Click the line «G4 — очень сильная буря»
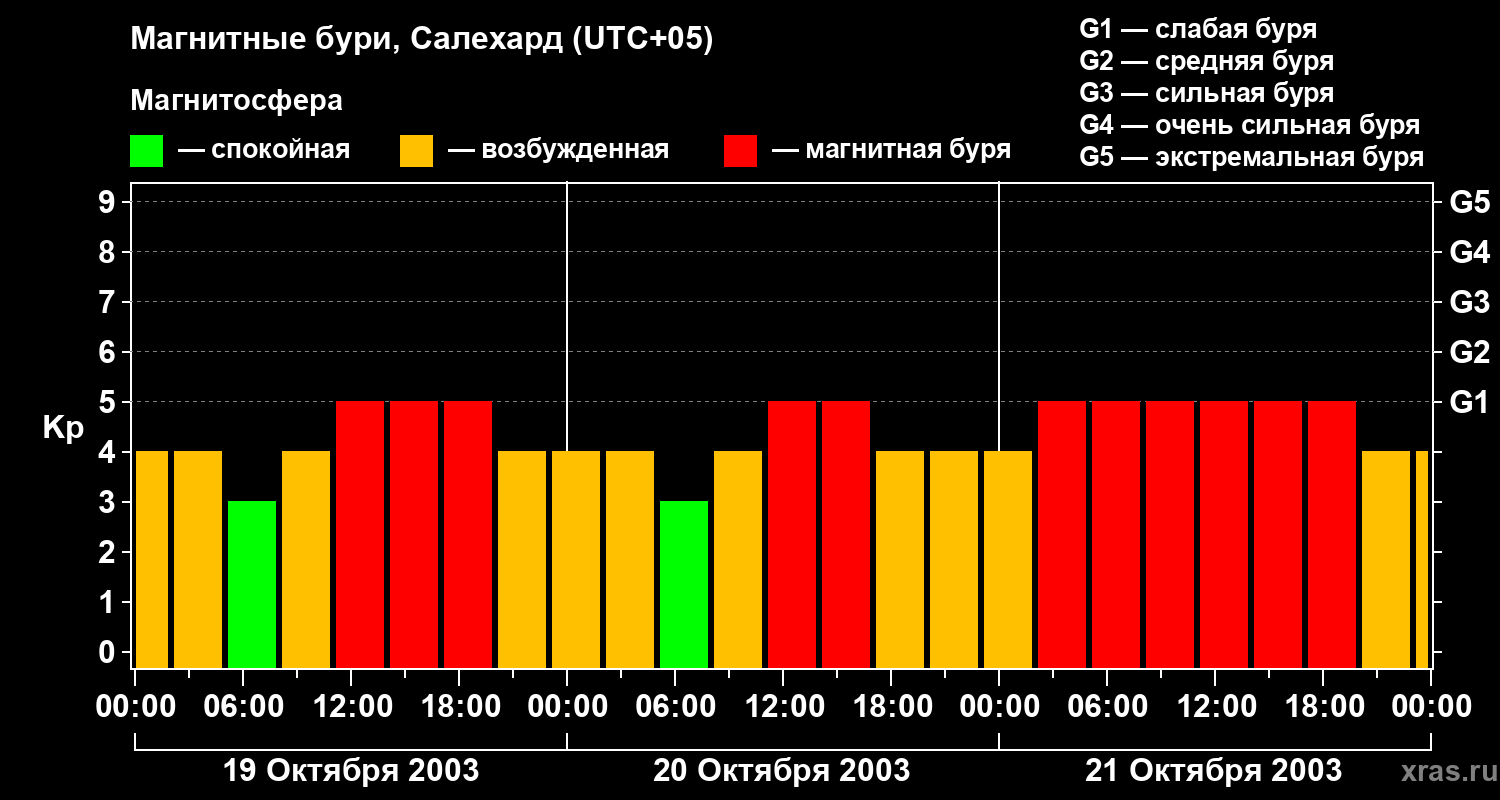Image resolution: width=1500 pixels, height=800 pixels. [x=1249, y=125]
